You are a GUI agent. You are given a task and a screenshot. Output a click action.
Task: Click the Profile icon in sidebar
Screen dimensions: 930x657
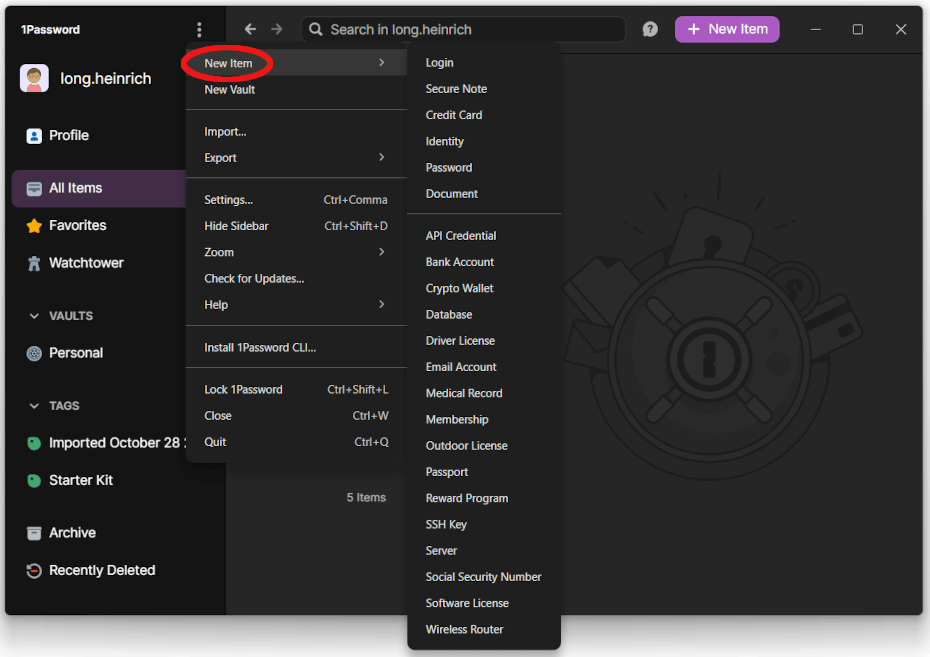[34, 136]
